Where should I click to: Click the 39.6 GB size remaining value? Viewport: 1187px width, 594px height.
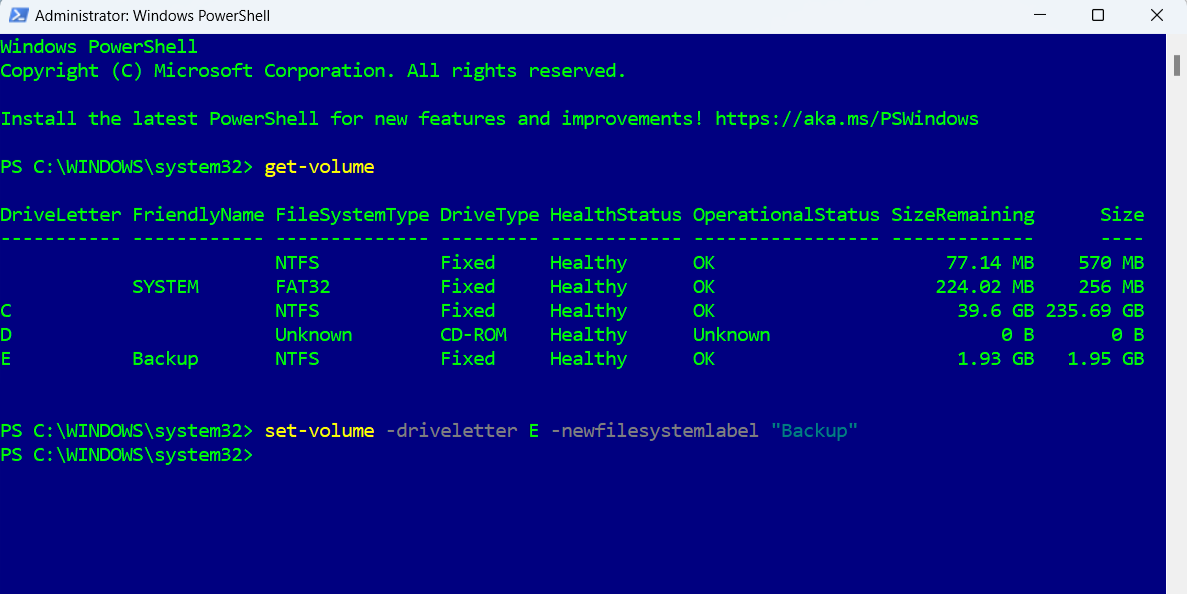(x=995, y=311)
